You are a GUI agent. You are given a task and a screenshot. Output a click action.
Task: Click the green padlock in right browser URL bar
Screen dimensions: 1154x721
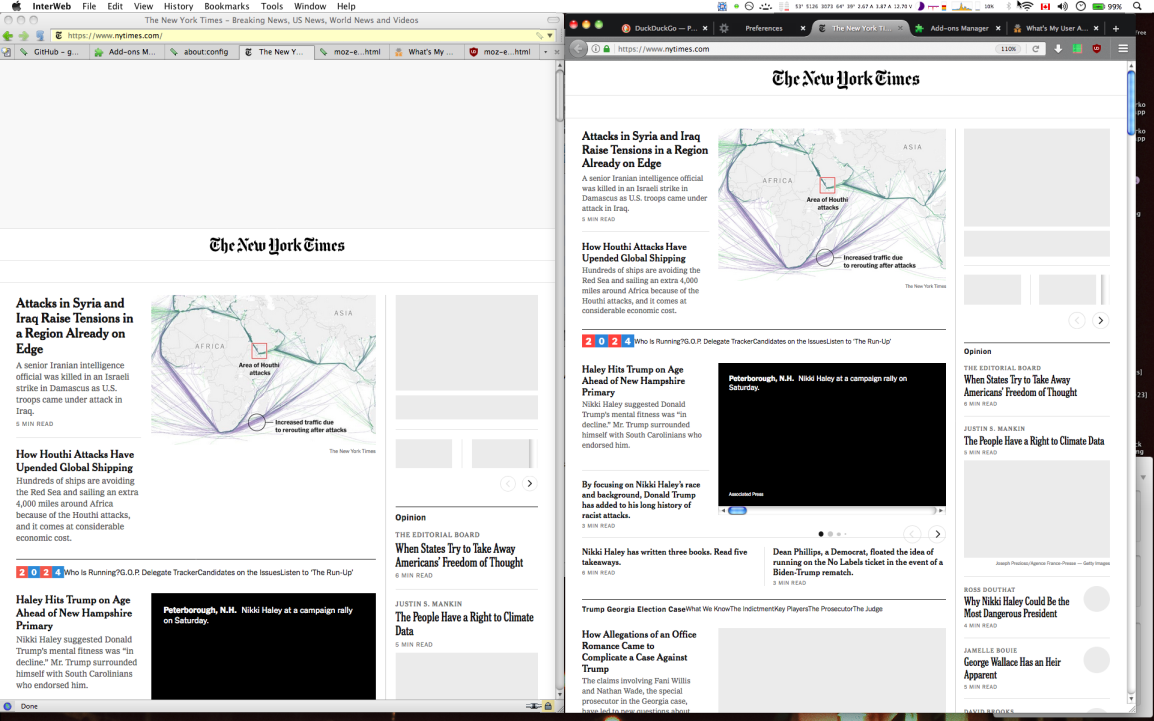tap(606, 49)
